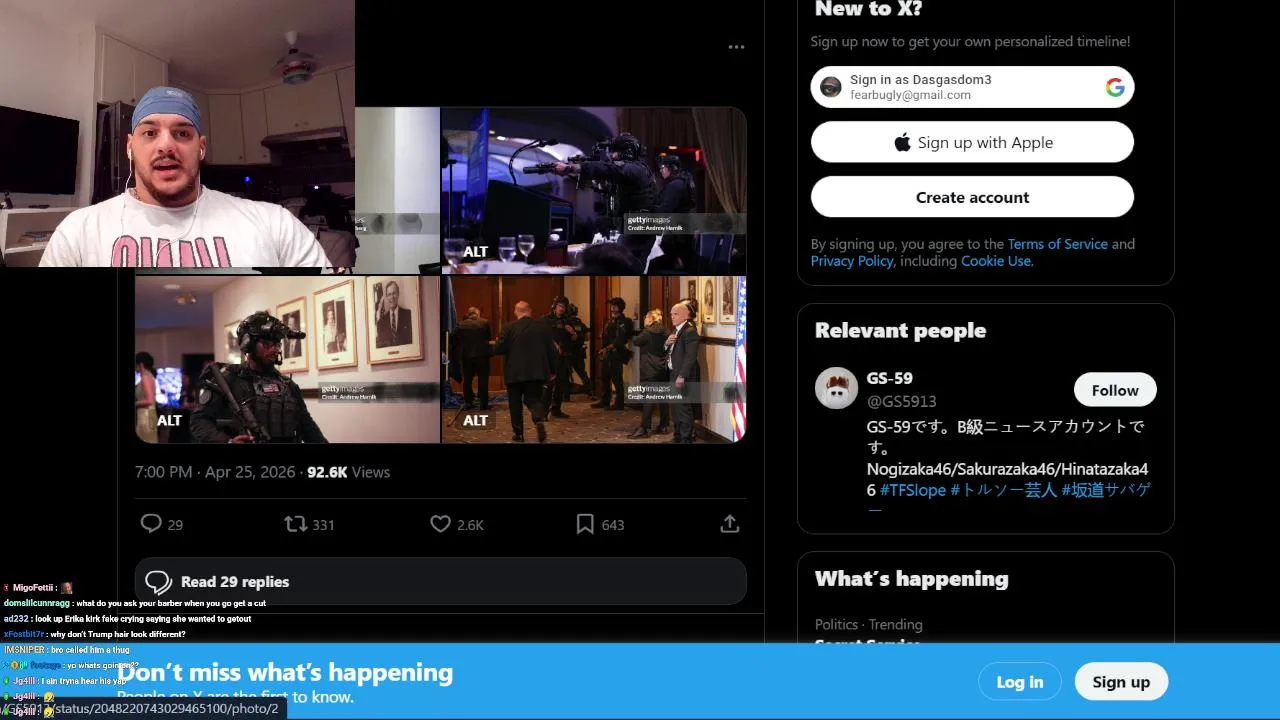The height and width of the screenshot is (720, 1280).
Task: Bookmark this post
Action: point(585,524)
